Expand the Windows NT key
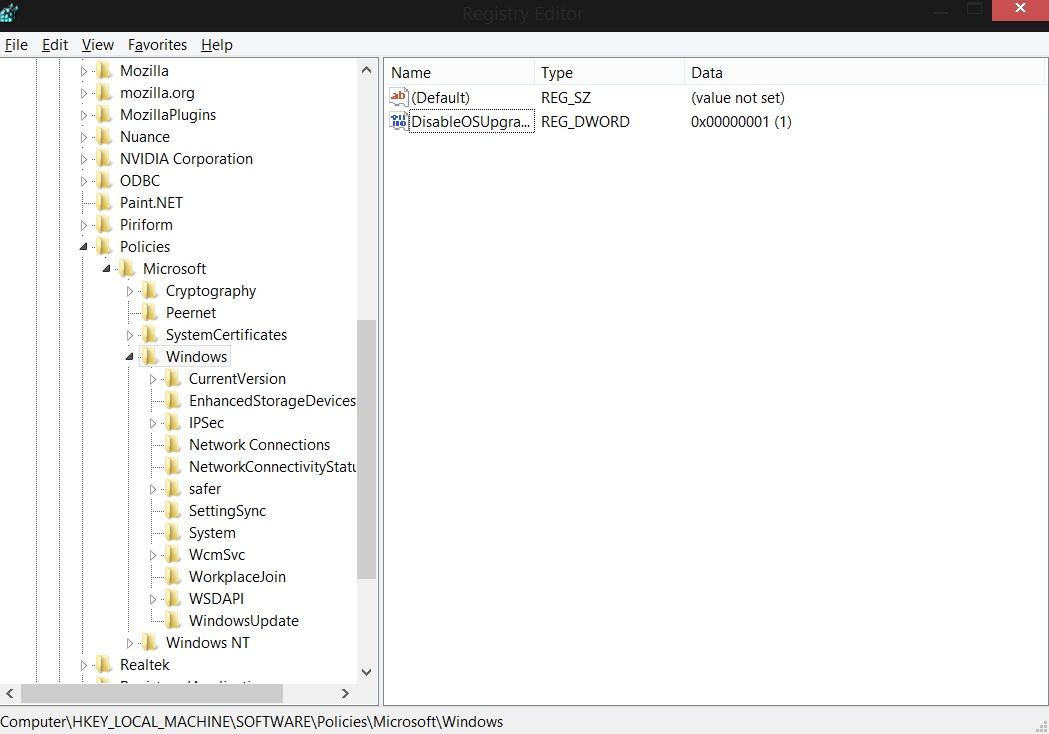Image resolution: width=1049 pixels, height=734 pixels. tap(130, 643)
